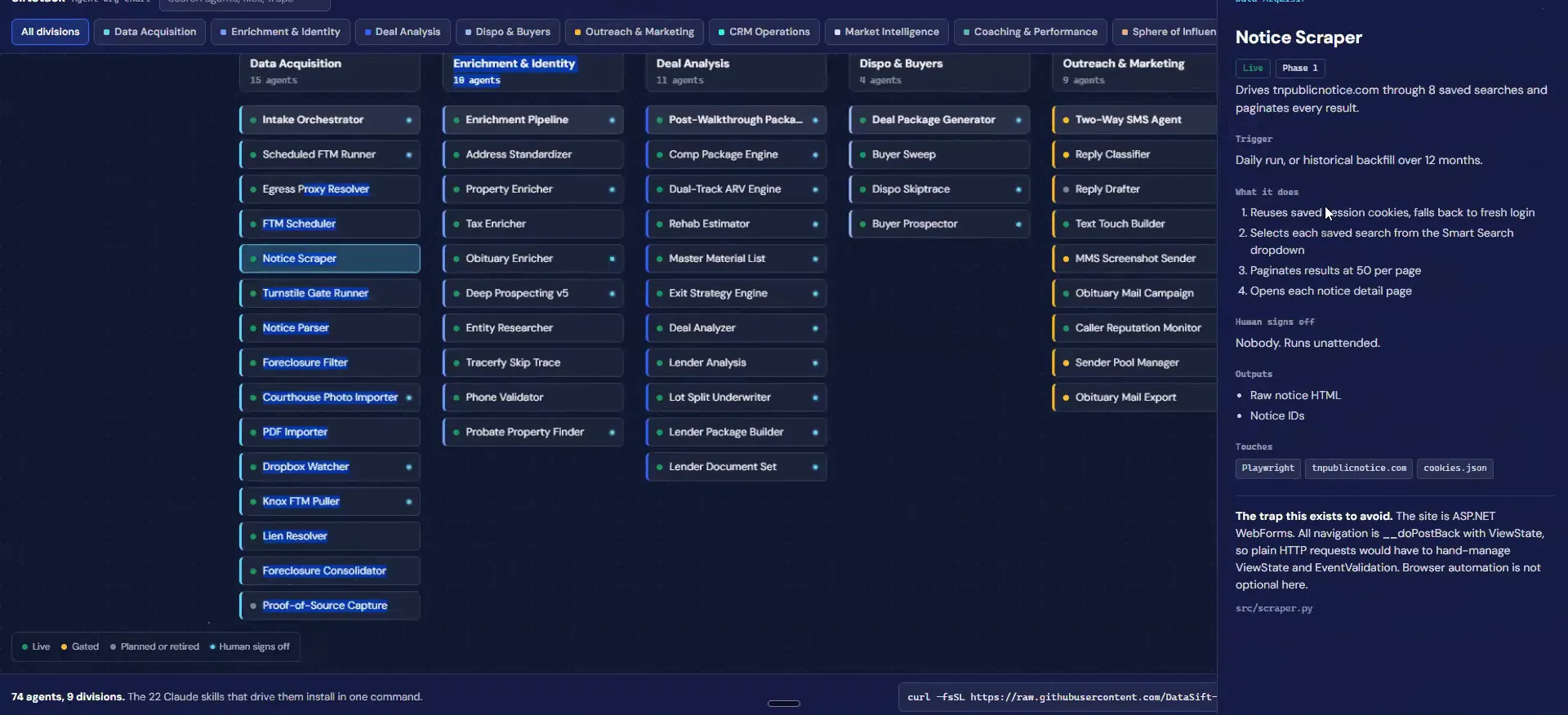Select the Notice Parser agent card

tap(330, 328)
